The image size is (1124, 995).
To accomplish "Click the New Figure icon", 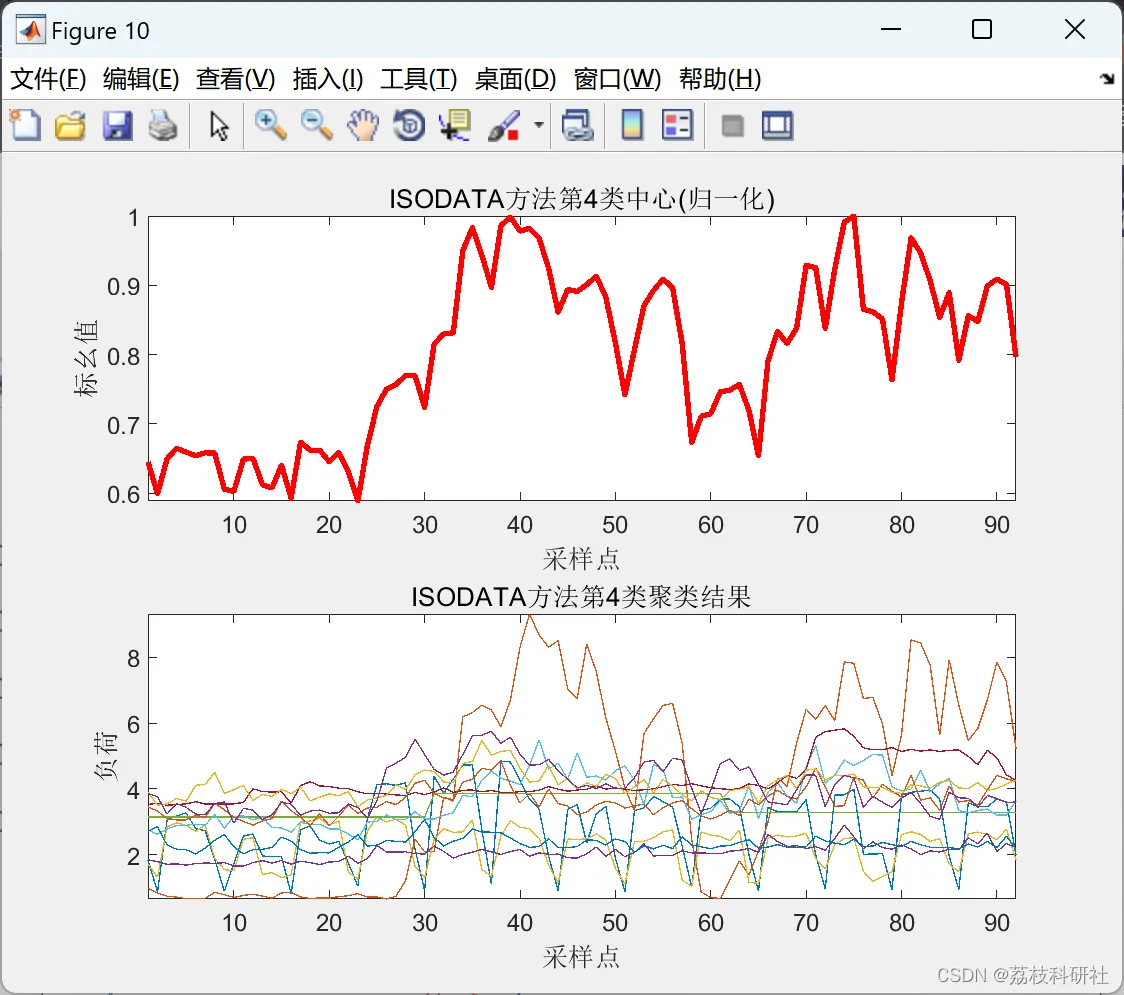I will coord(26,126).
